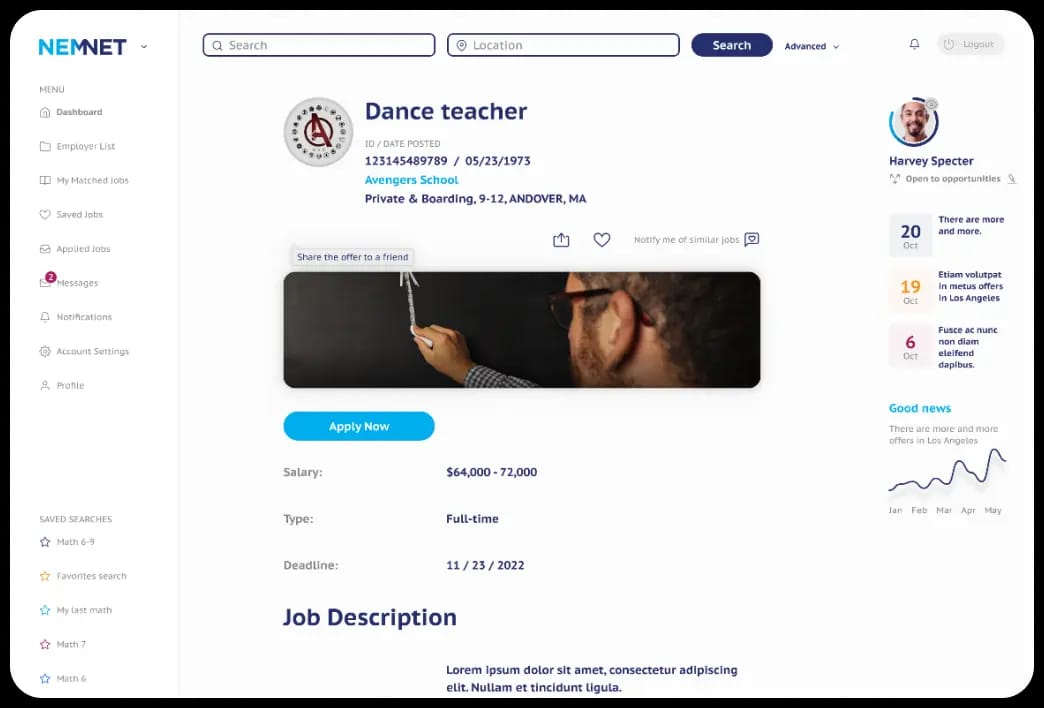
Task: Click into the Search input field
Action: pos(319,45)
